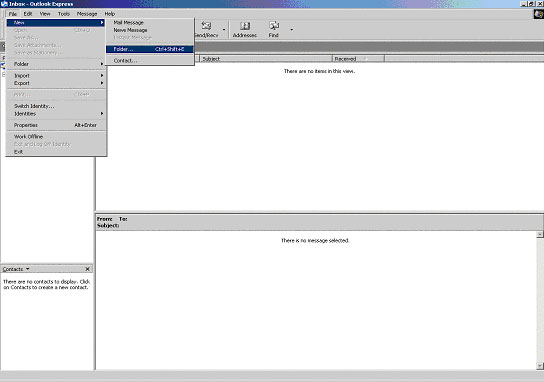This screenshot has height=382, width=544.
Task: Open the Addresses book icon
Action: click(245, 29)
